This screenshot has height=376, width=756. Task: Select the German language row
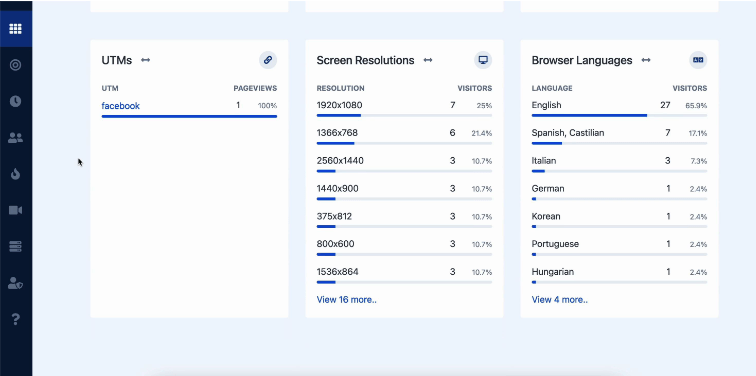tap(619, 192)
